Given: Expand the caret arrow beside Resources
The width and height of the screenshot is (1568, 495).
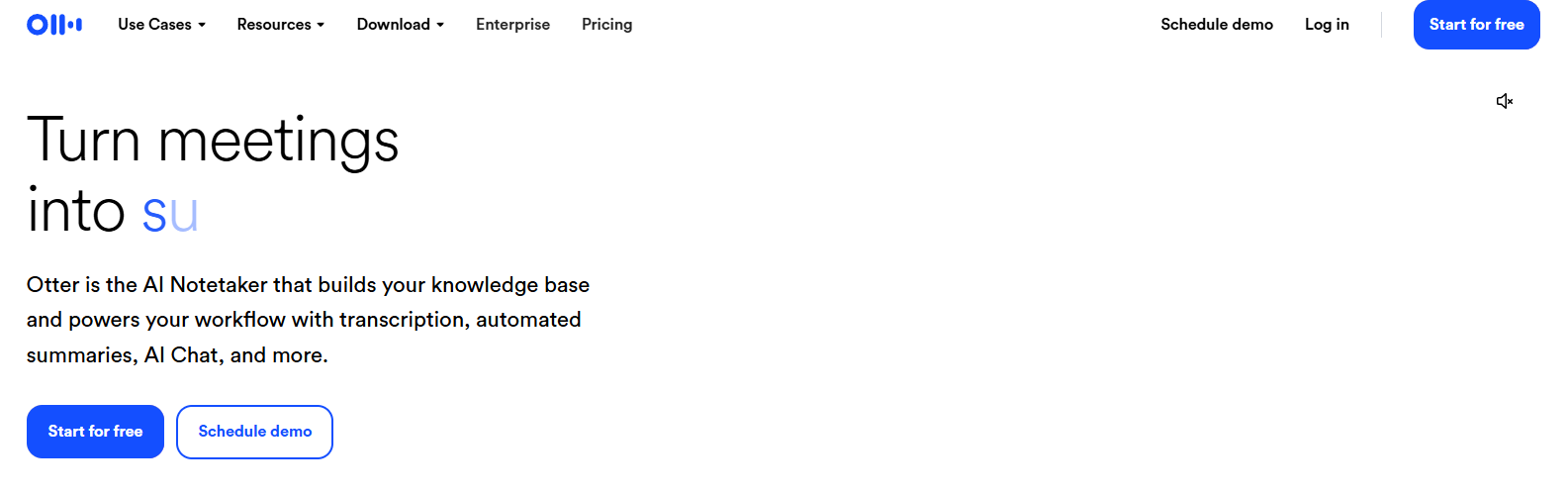Looking at the screenshot, I should pyautogui.click(x=321, y=25).
